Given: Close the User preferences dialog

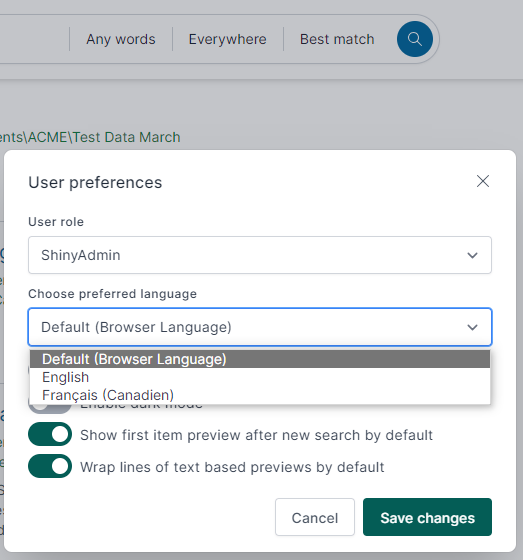Looking at the screenshot, I should coord(483,181).
